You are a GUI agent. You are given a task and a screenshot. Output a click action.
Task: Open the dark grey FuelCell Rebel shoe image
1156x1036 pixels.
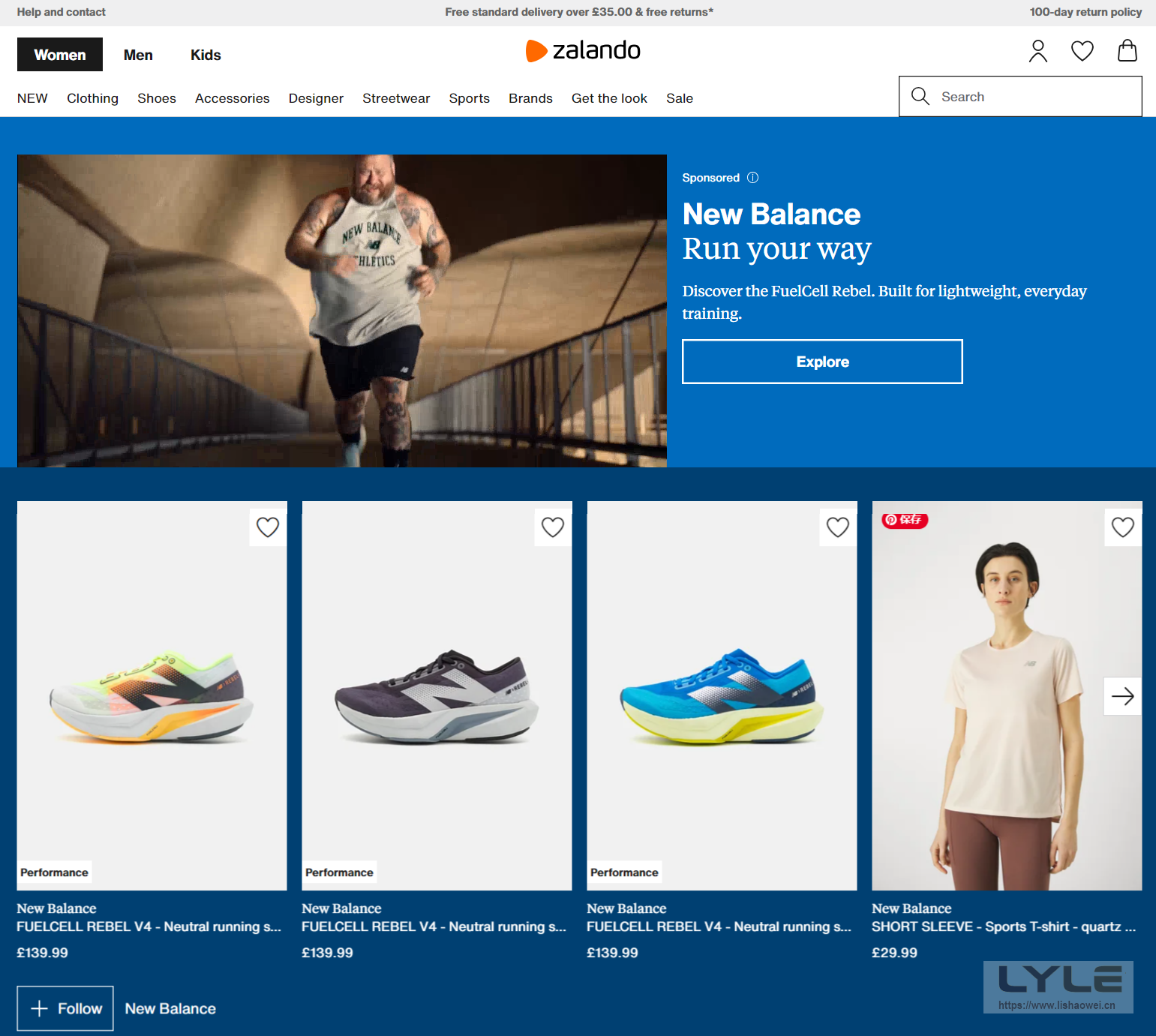(437, 695)
